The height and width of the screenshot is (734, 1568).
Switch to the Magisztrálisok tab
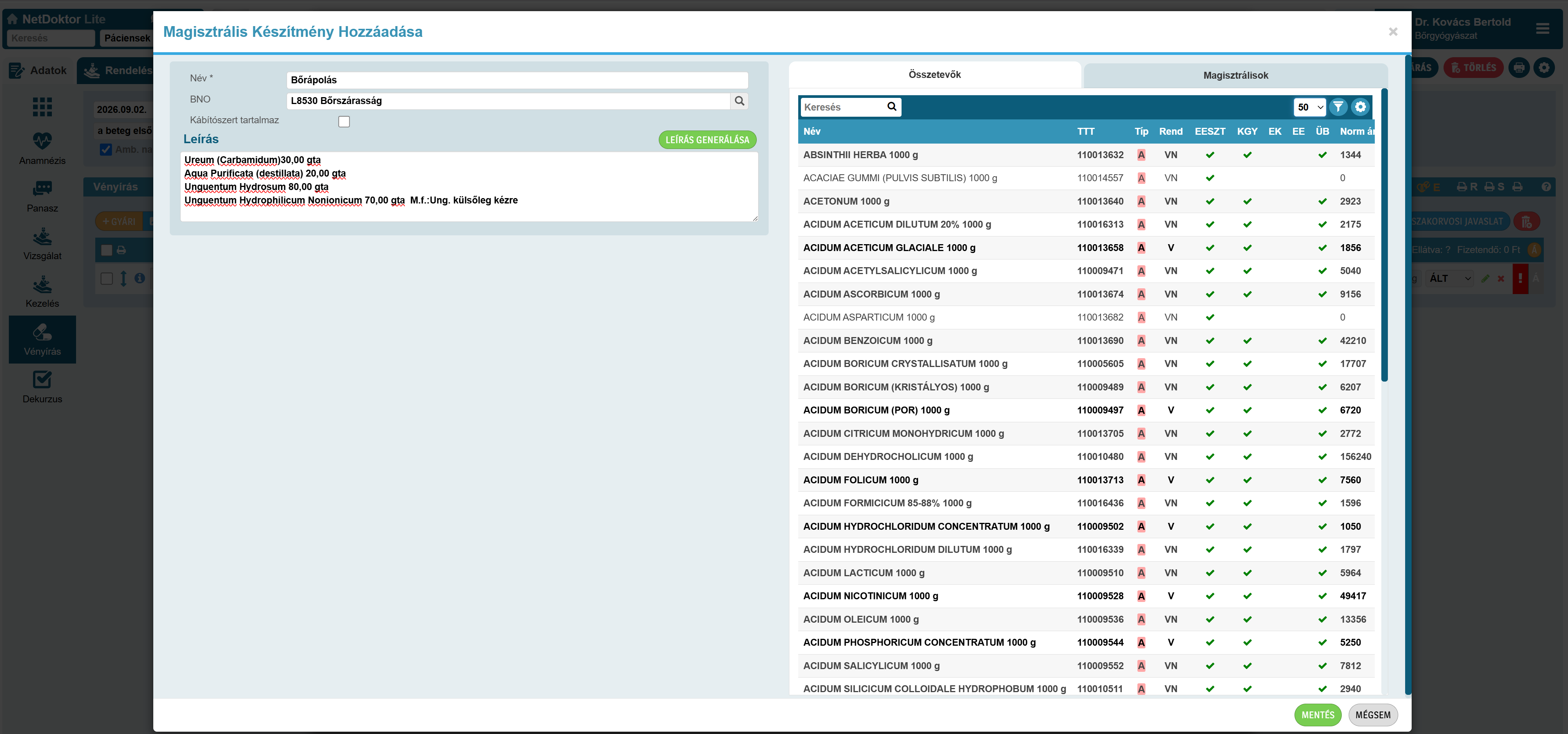tap(1235, 75)
